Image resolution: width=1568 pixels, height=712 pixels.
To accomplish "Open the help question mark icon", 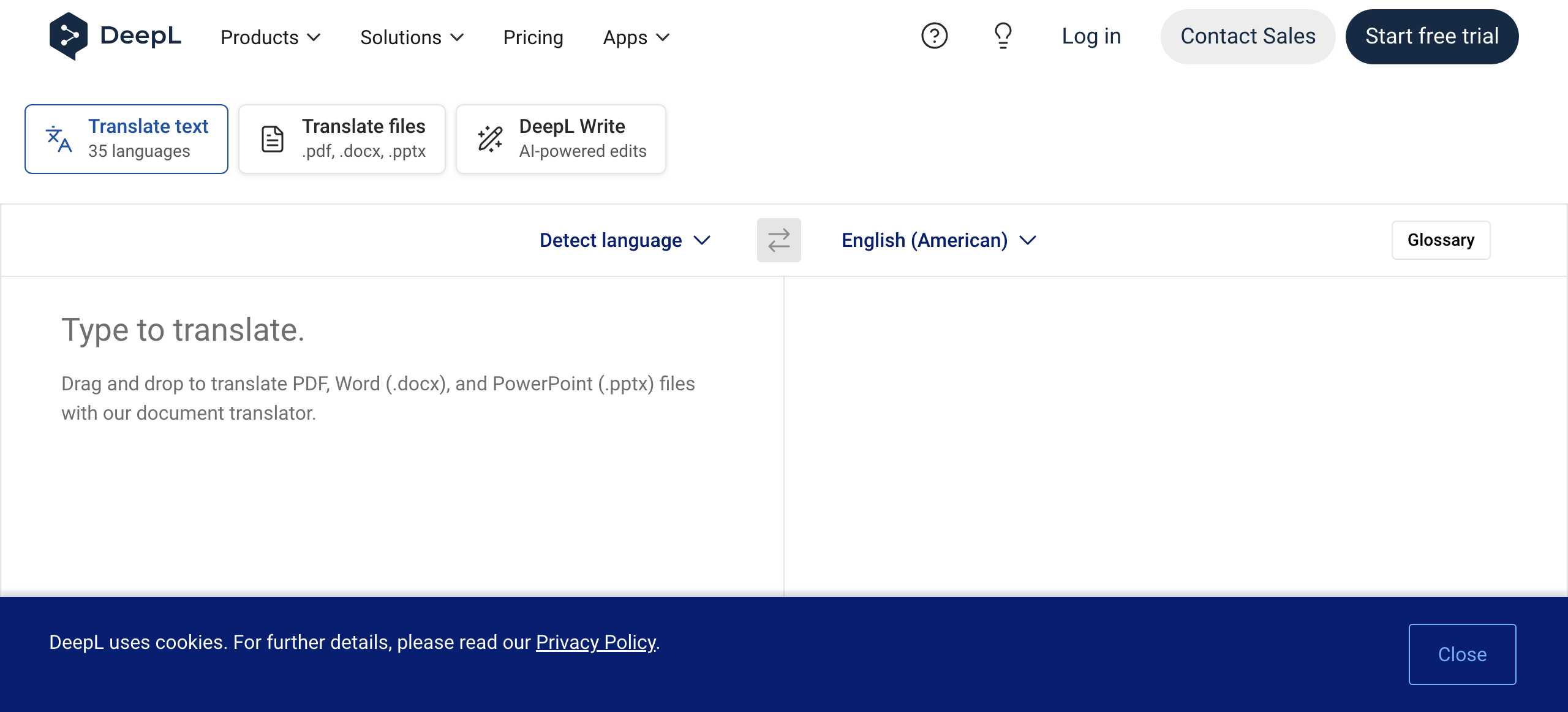I will [x=934, y=36].
